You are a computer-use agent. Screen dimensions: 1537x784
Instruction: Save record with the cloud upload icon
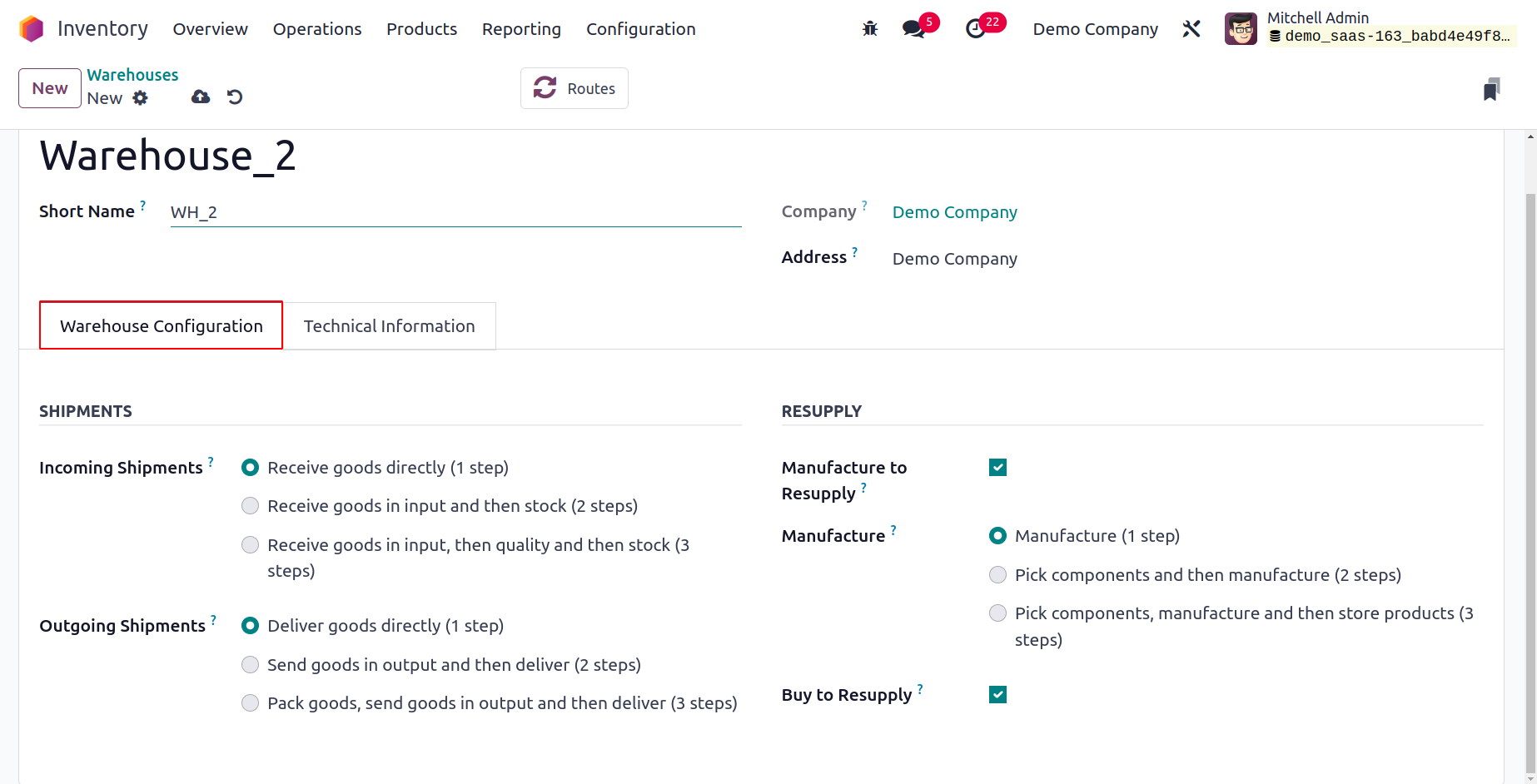(x=201, y=97)
